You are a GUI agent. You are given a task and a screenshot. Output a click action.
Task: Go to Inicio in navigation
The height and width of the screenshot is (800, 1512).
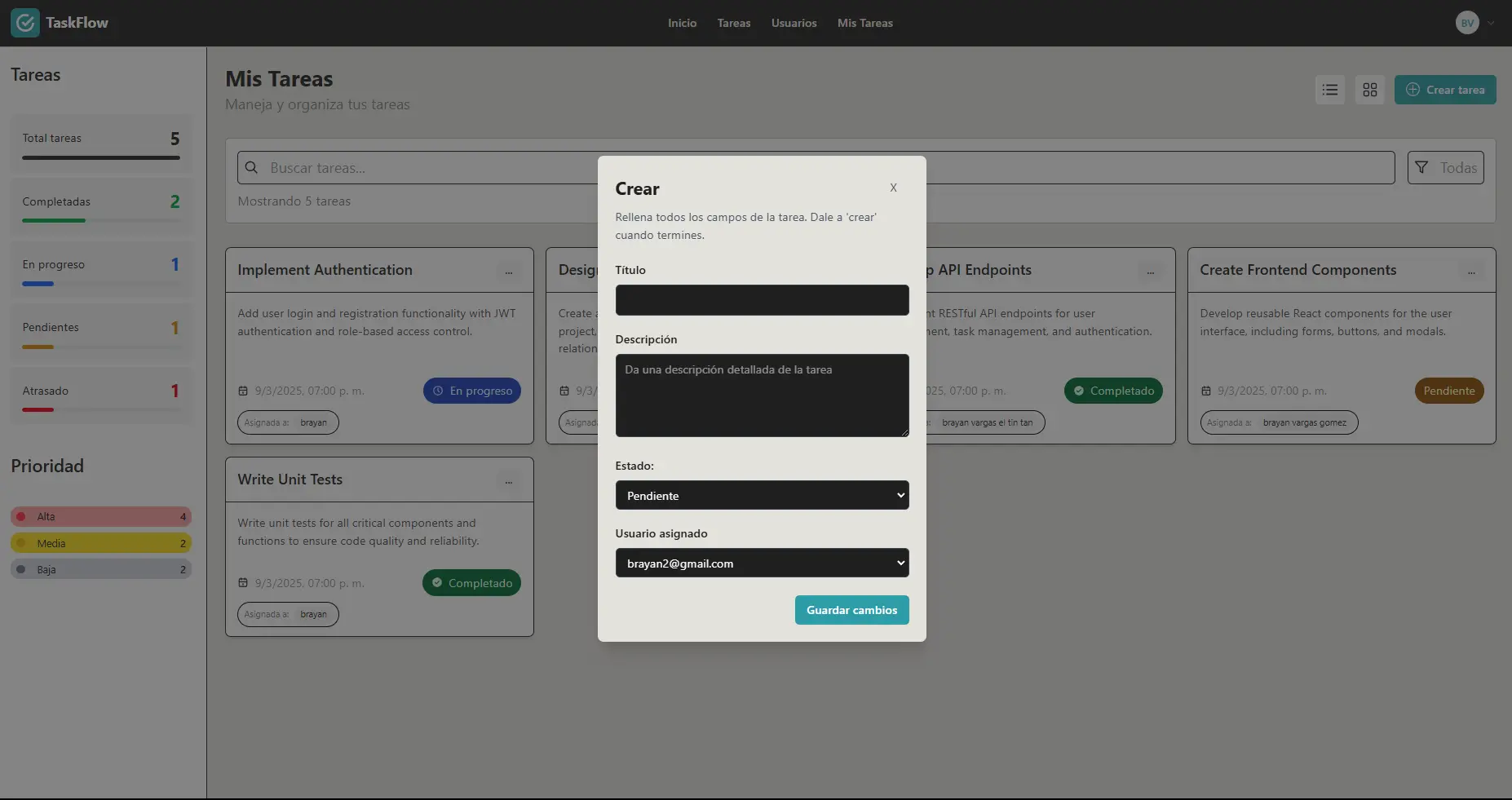tap(682, 23)
